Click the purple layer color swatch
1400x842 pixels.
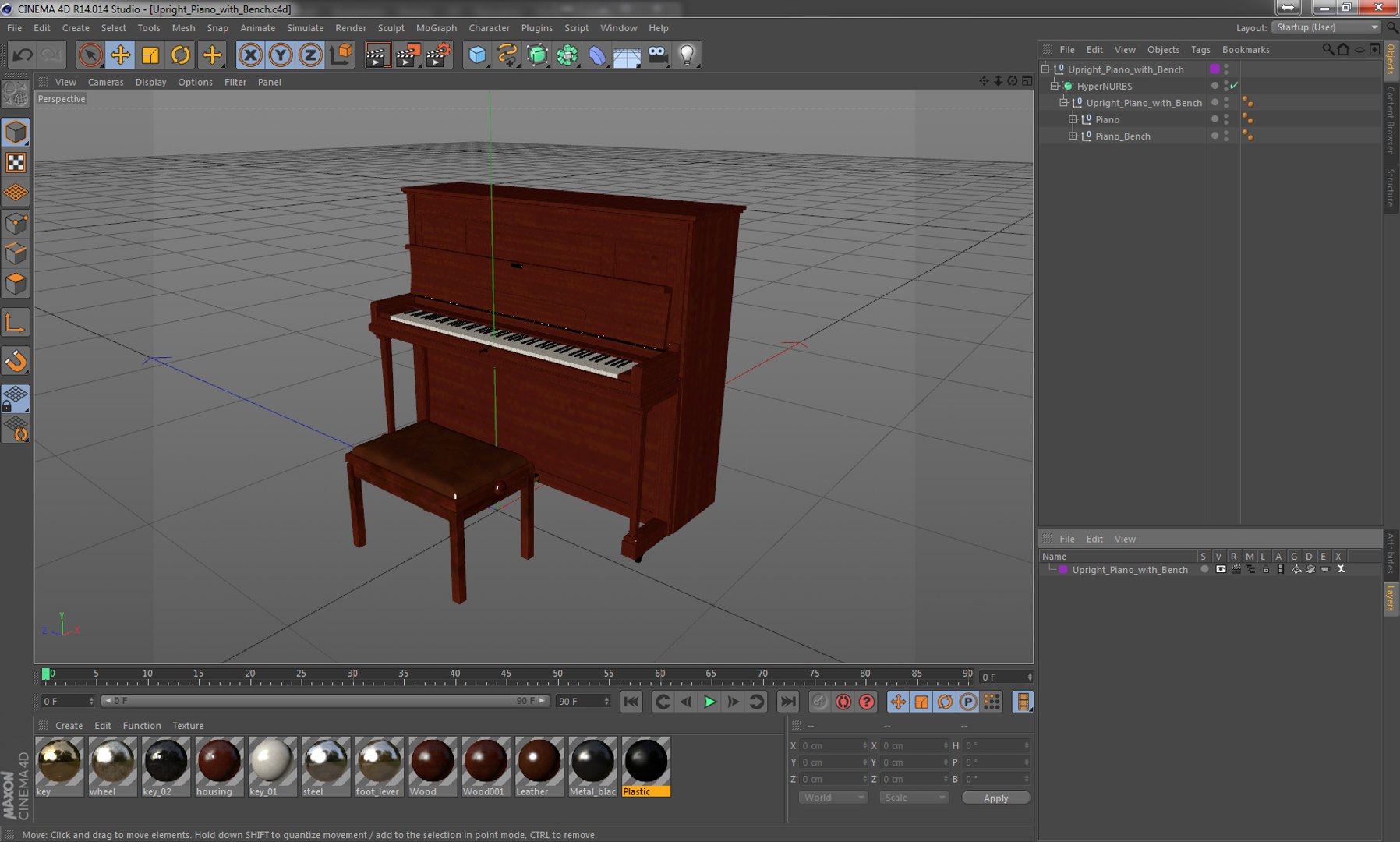tap(1062, 570)
